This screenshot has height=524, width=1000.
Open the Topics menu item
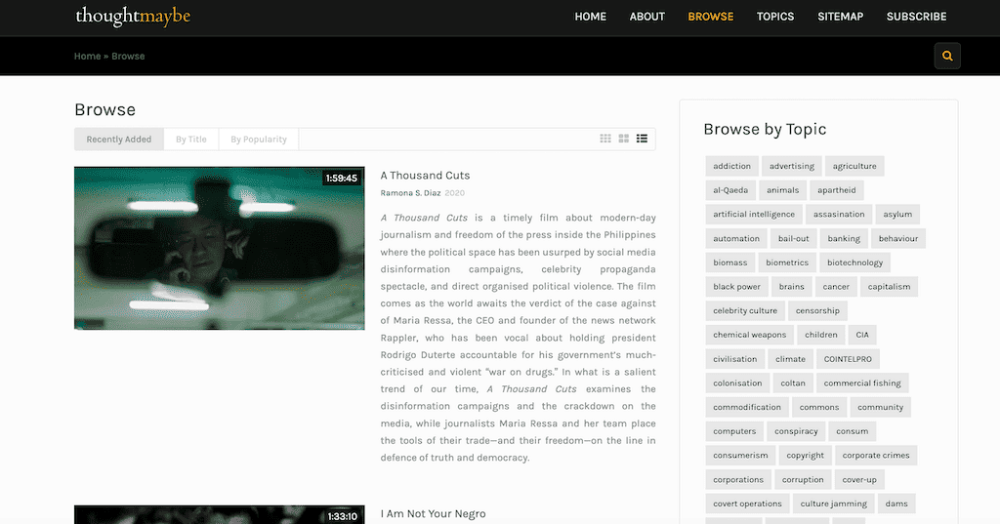[x=775, y=17]
